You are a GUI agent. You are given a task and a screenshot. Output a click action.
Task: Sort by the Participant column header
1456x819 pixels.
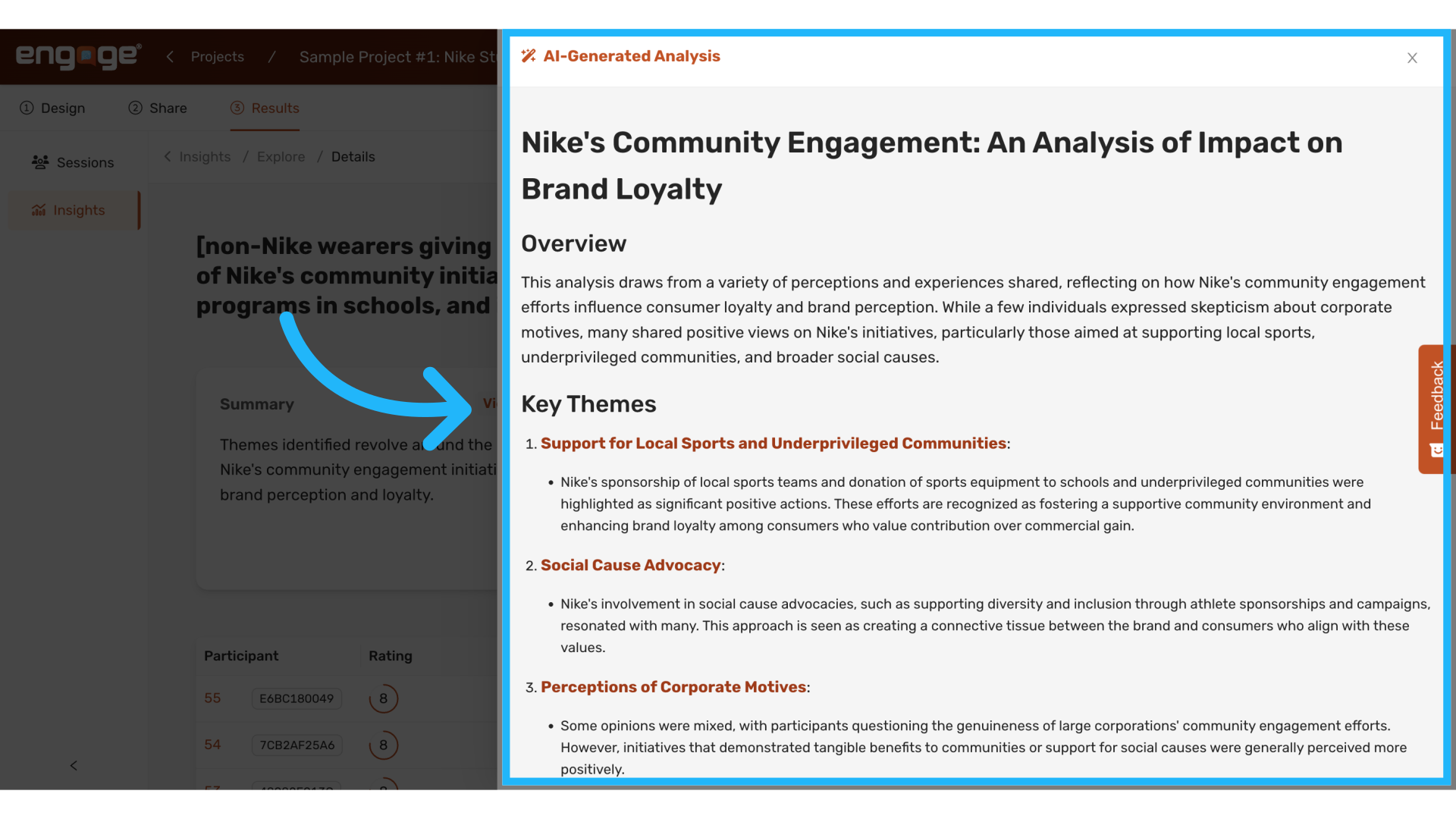pyautogui.click(x=241, y=656)
